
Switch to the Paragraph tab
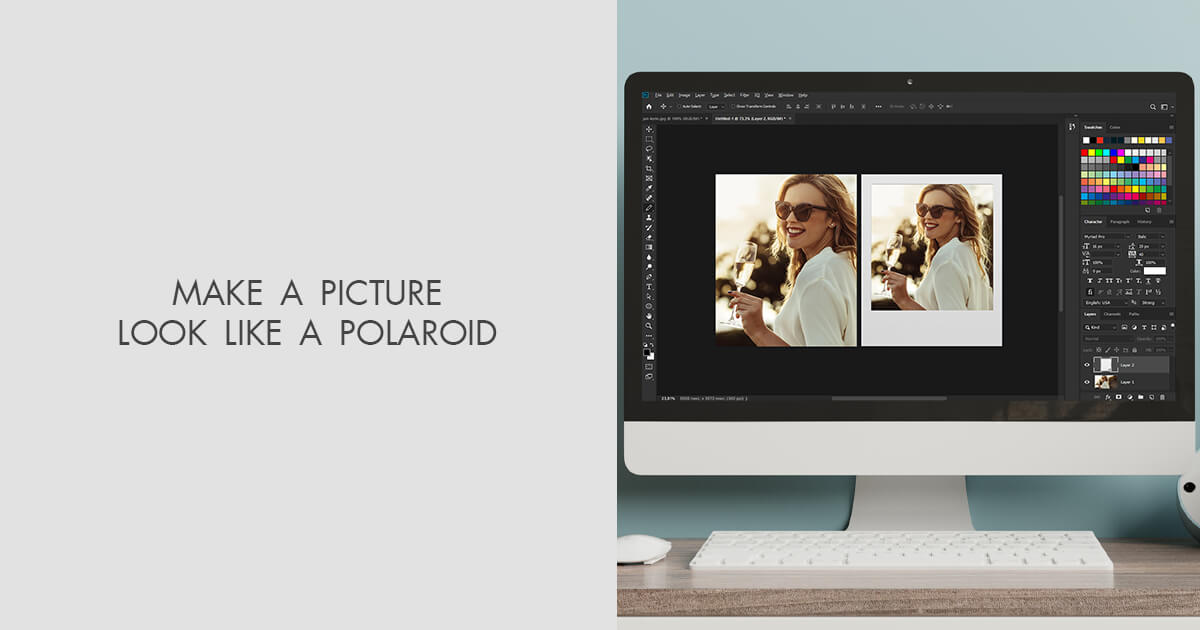point(1120,221)
